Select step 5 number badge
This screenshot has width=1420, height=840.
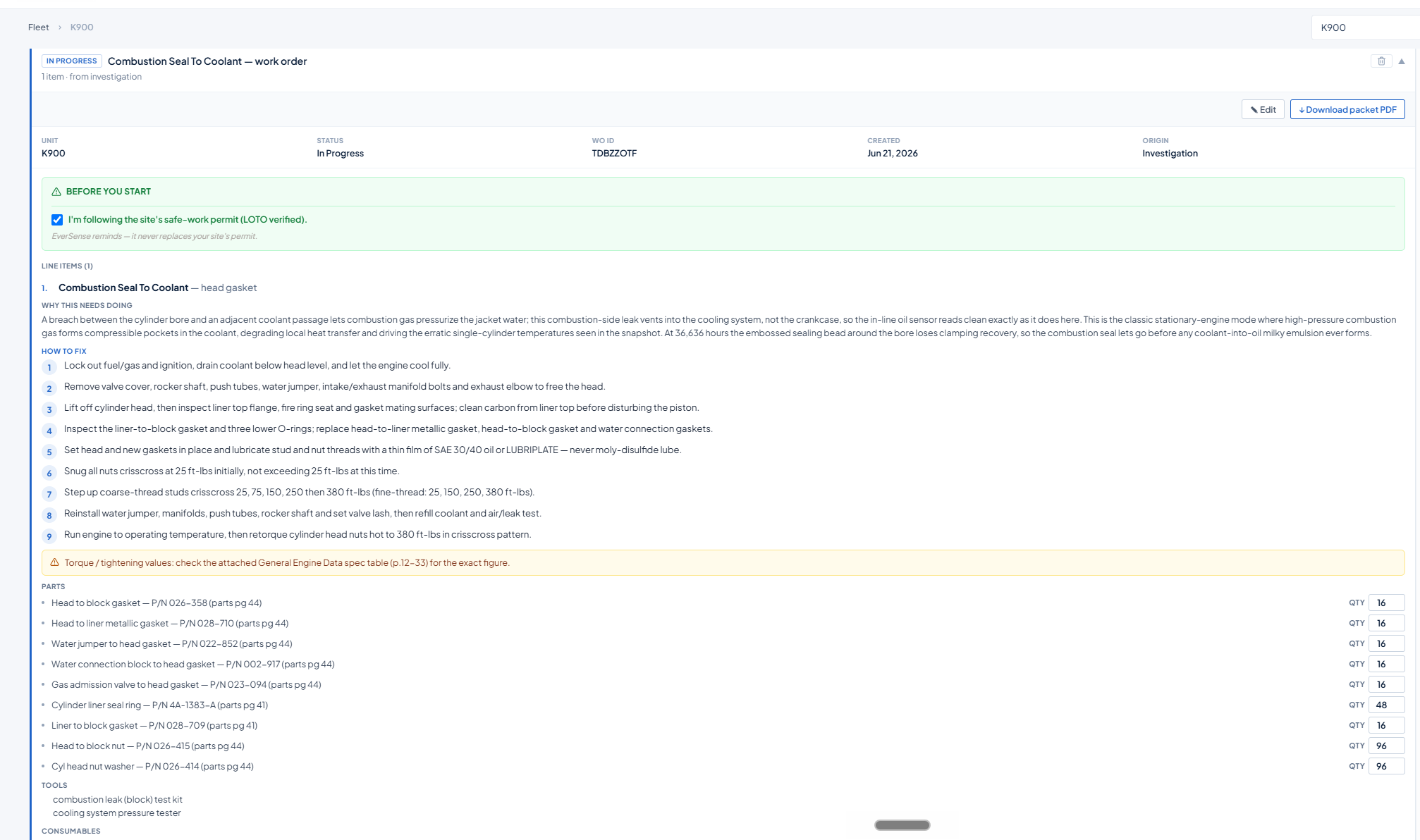point(49,452)
